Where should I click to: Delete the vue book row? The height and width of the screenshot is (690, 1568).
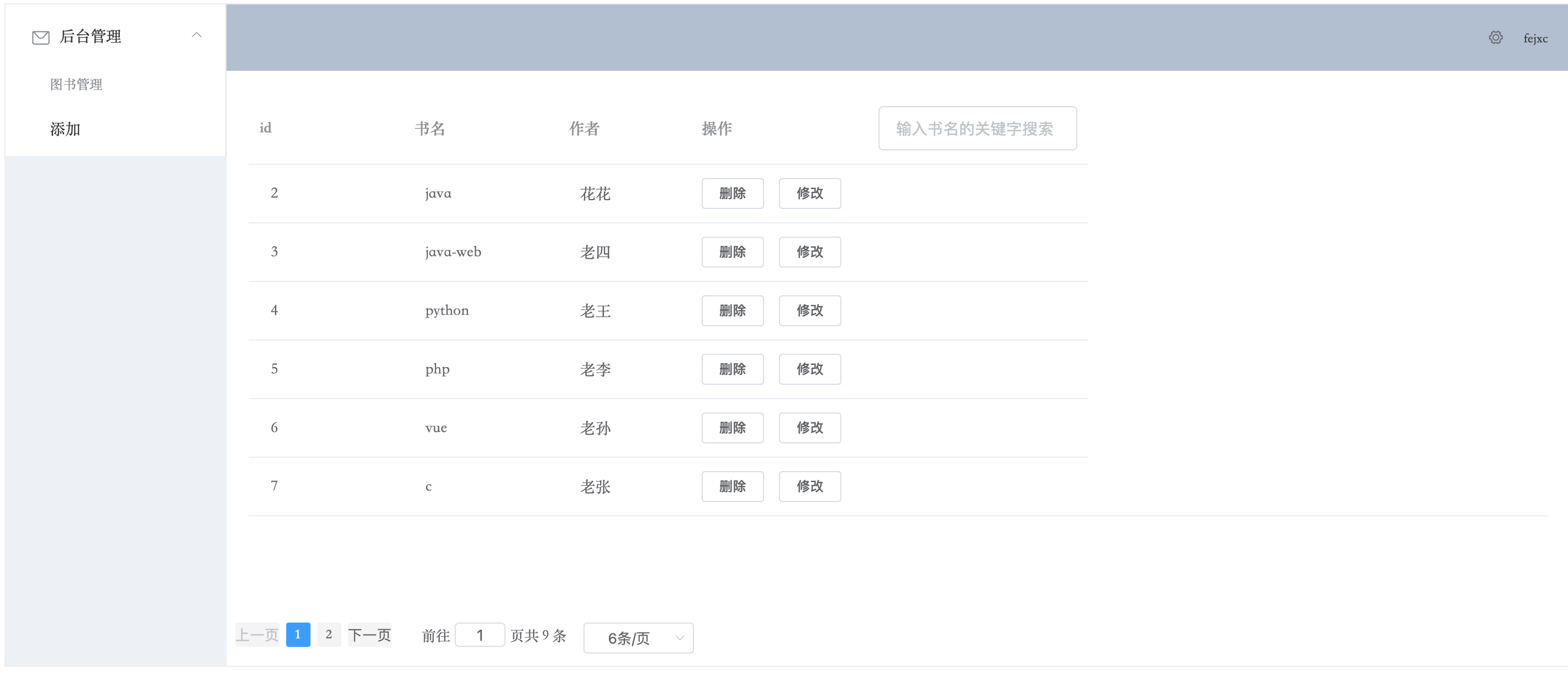coord(732,427)
